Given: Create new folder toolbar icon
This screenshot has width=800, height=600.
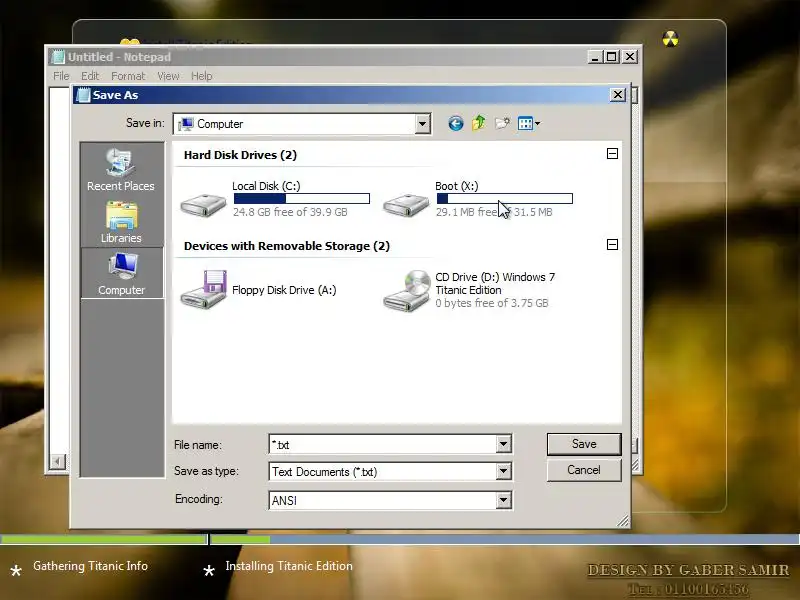Looking at the screenshot, I should click(x=502, y=123).
